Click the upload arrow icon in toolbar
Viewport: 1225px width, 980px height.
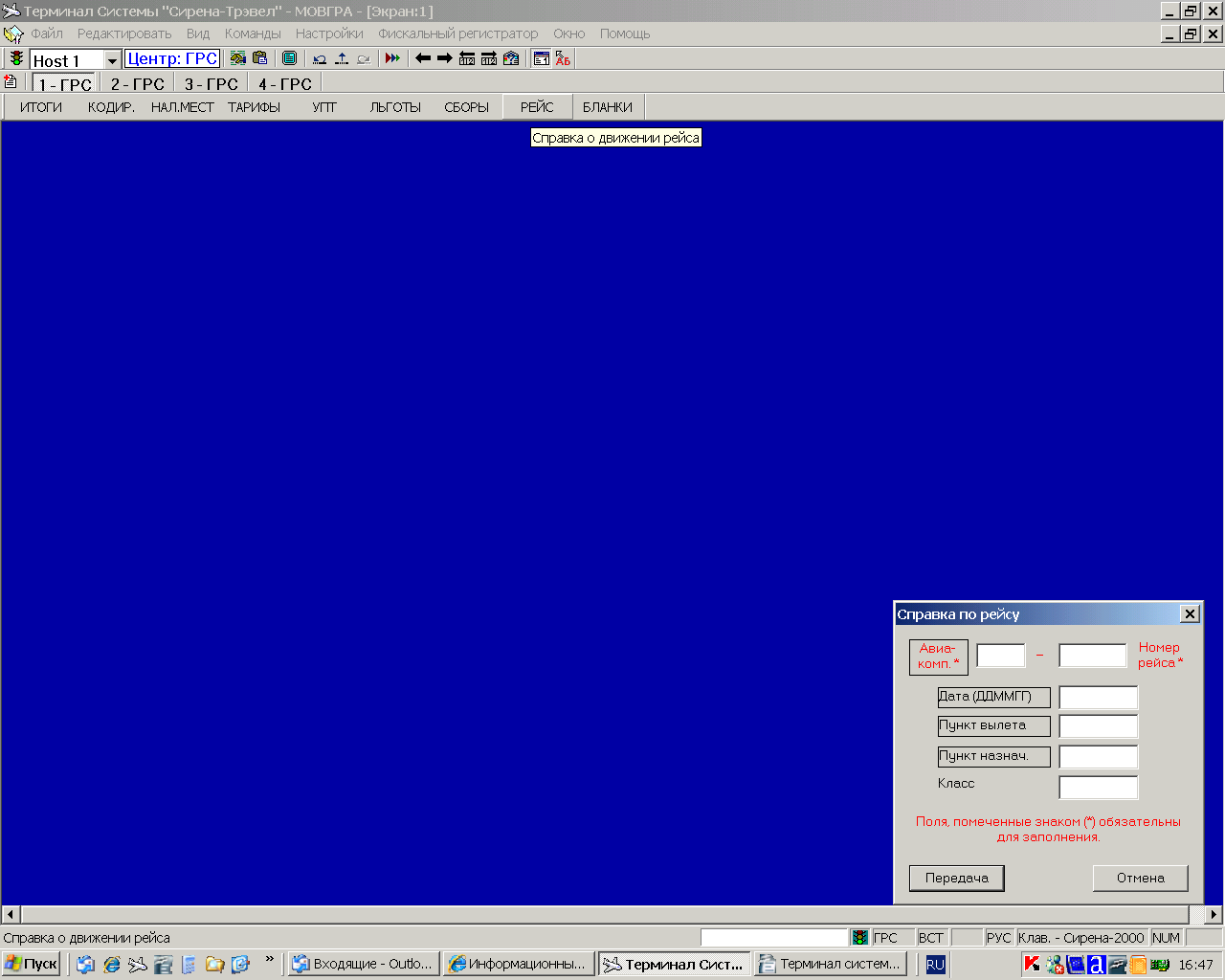pyautogui.click(x=342, y=59)
